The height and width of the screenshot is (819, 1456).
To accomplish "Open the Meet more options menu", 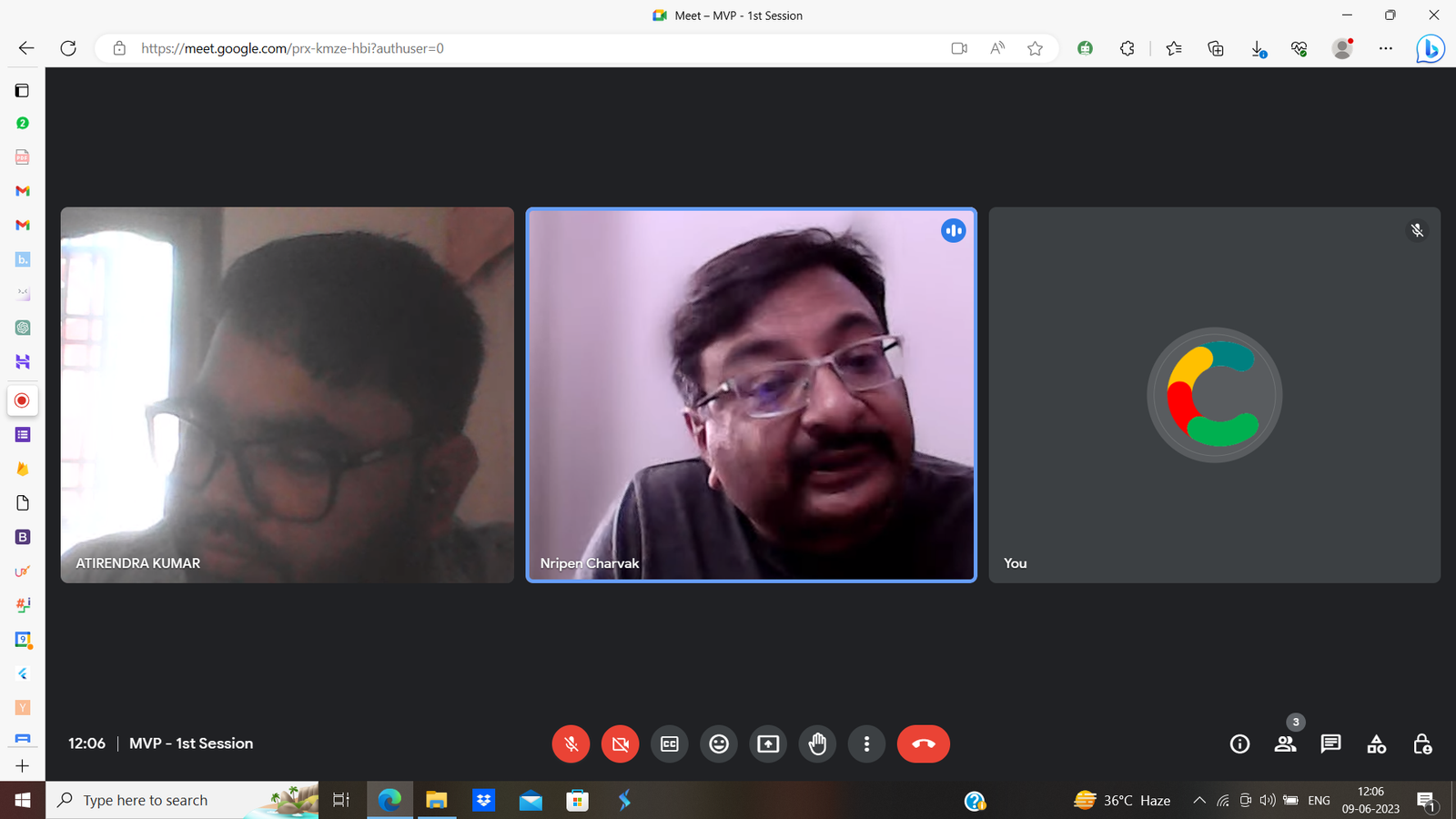I will pos(866,743).
